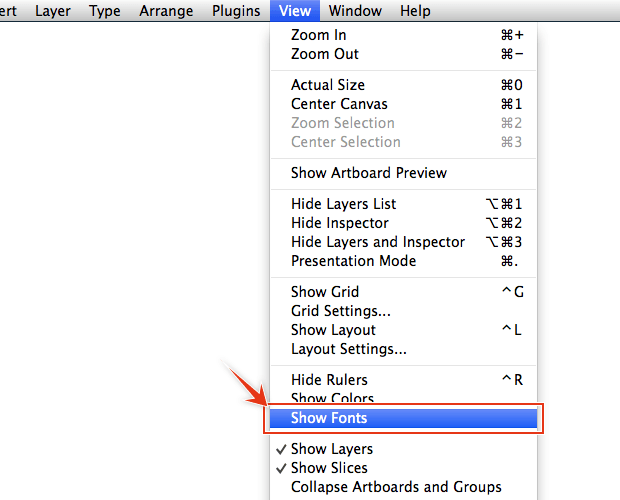
Task: Enter Presentation Mode
Action: click(353, 261)
